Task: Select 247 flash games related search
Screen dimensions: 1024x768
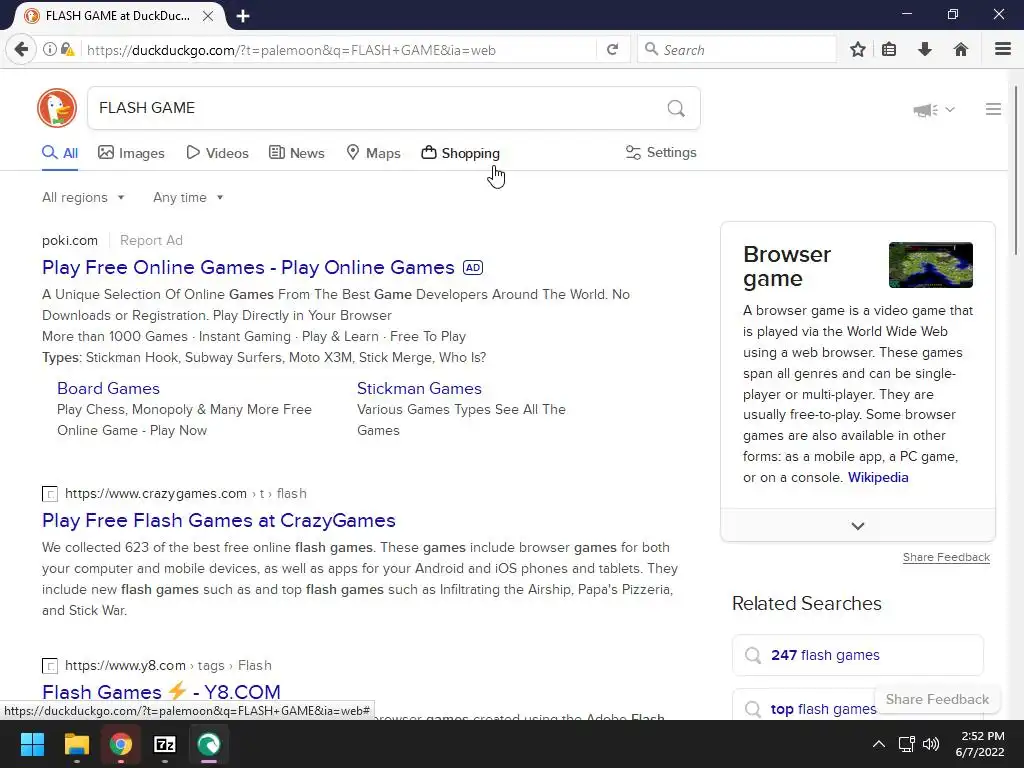Action: tap(857, 655)
